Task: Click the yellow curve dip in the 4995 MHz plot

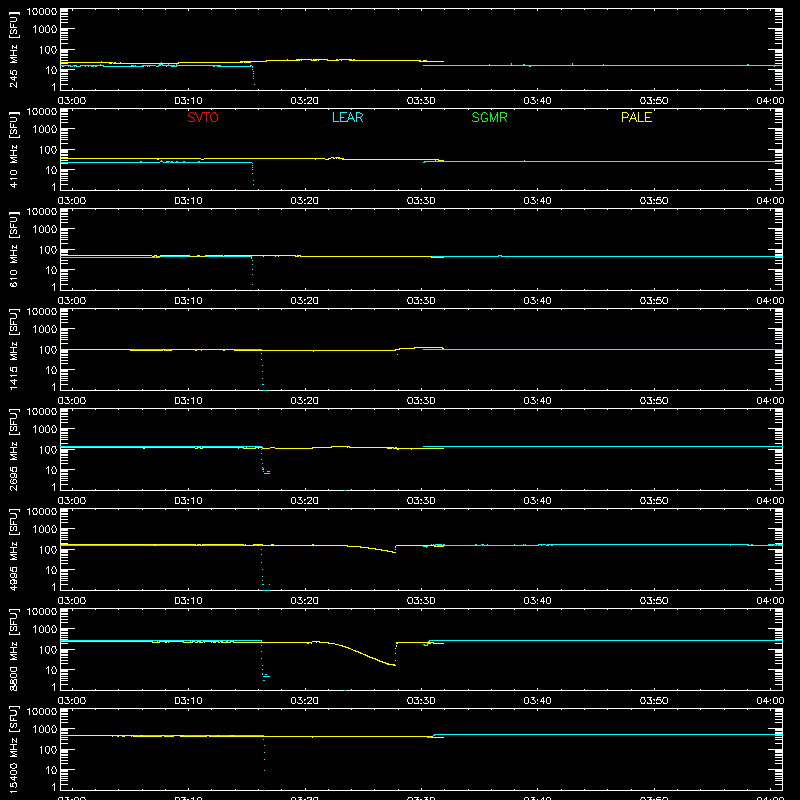Action: pyautogui.click(x=393, y=552)
